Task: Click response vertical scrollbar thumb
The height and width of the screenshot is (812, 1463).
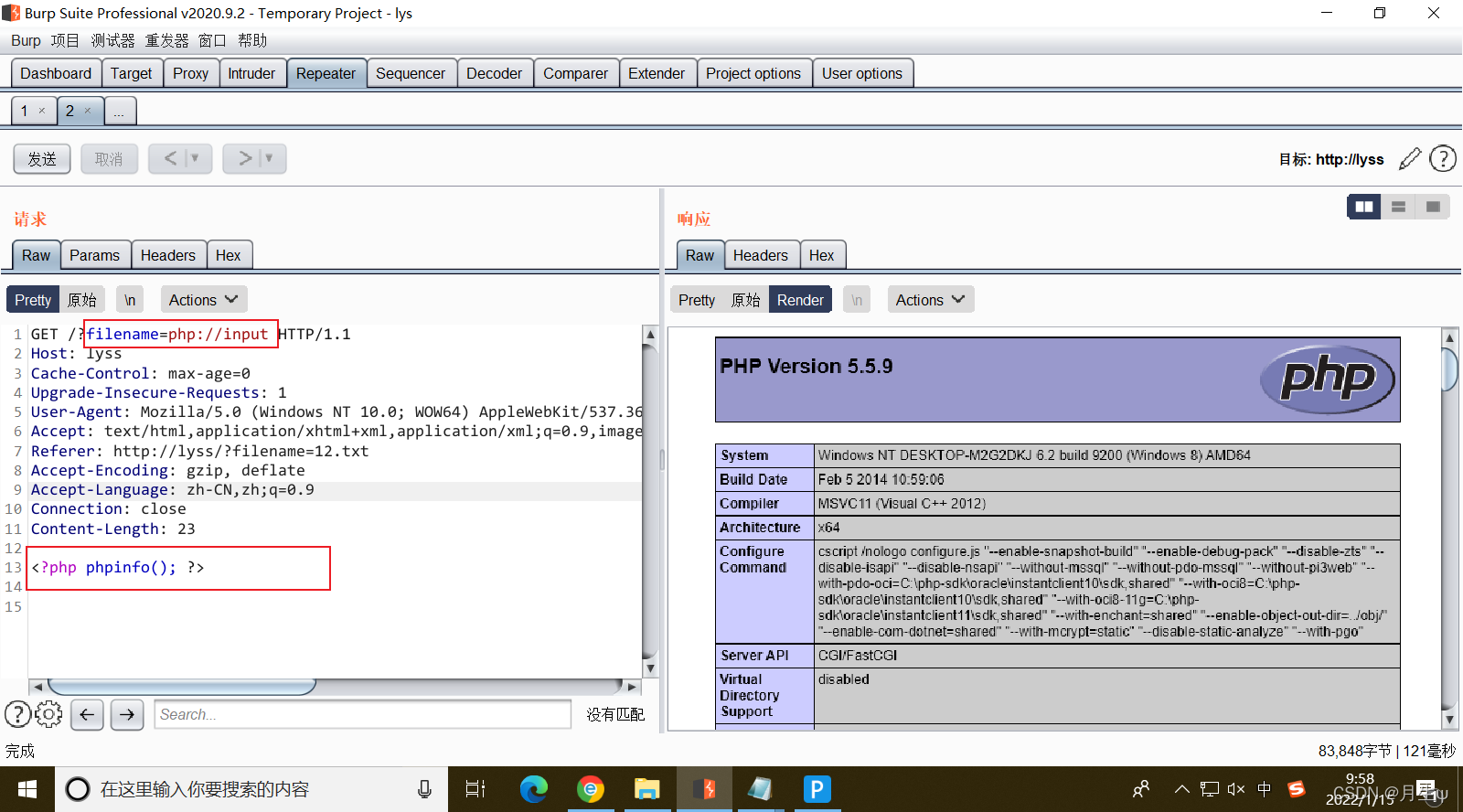Action: [x=1449, y=369]
